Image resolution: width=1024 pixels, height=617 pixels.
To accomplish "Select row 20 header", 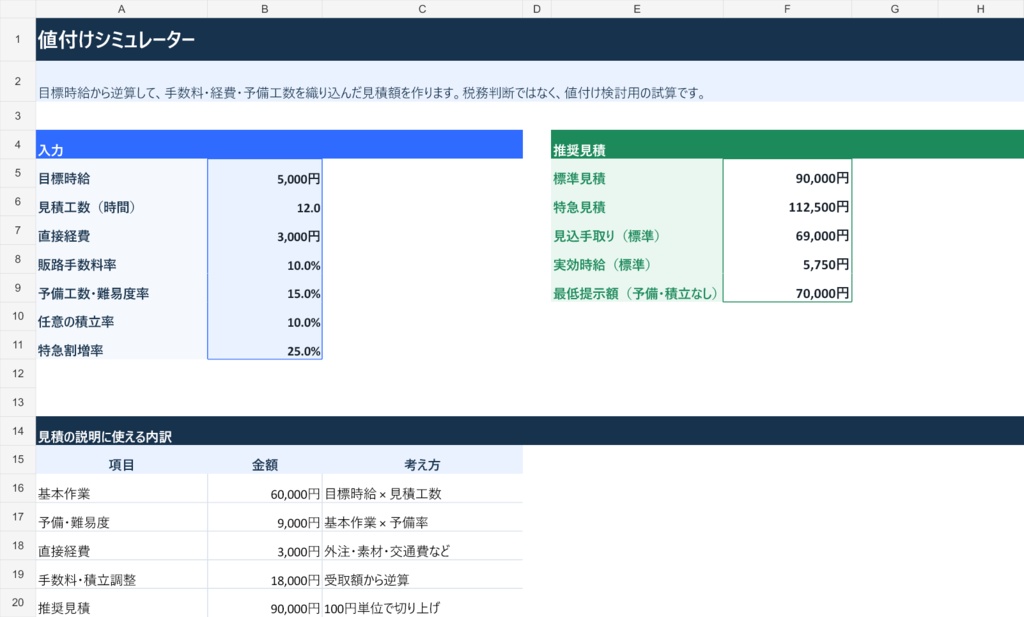I will [x=18, y=603].
